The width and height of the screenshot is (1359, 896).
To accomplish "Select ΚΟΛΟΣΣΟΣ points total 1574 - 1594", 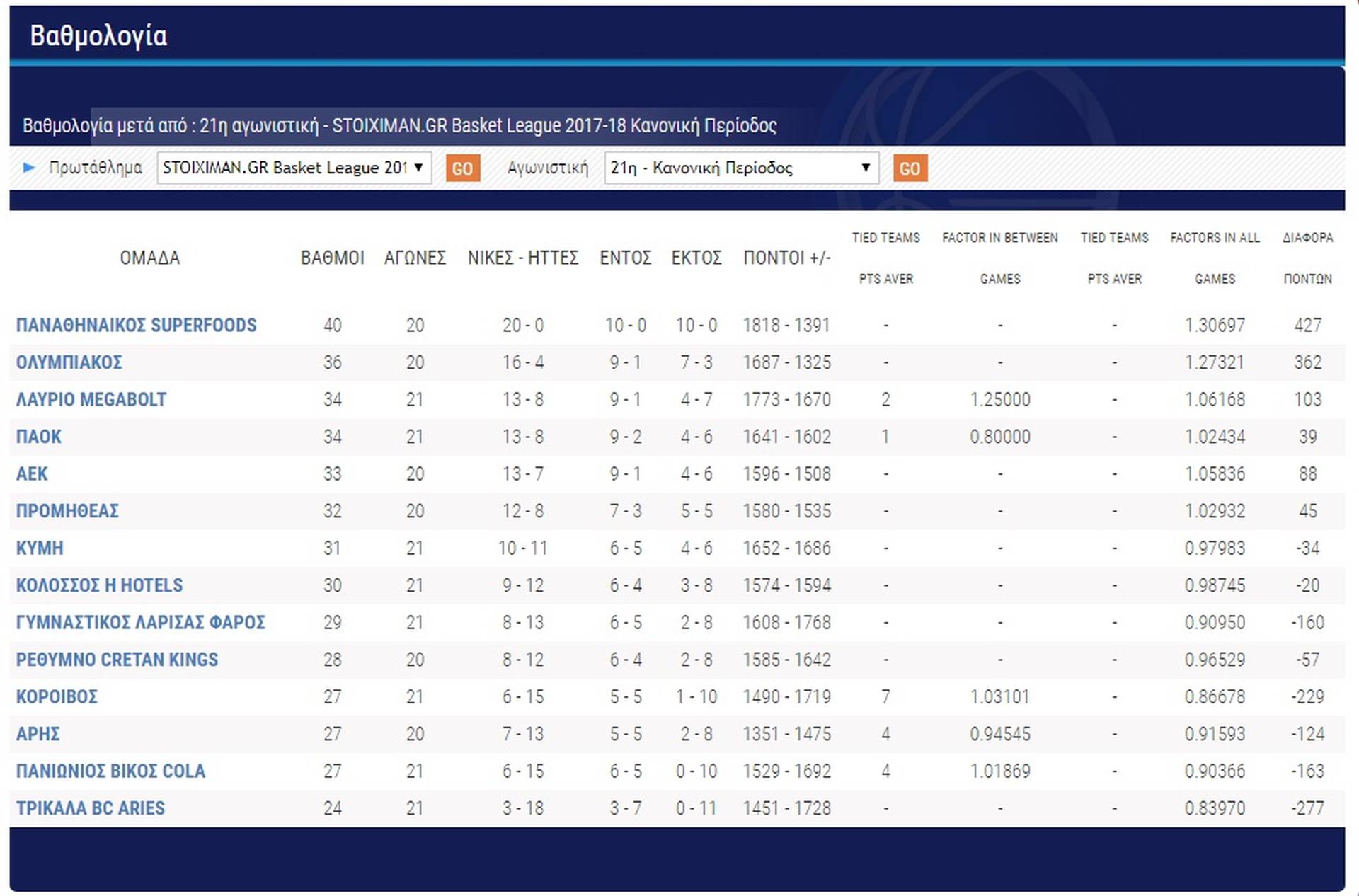I will click(x=787, y=585).
